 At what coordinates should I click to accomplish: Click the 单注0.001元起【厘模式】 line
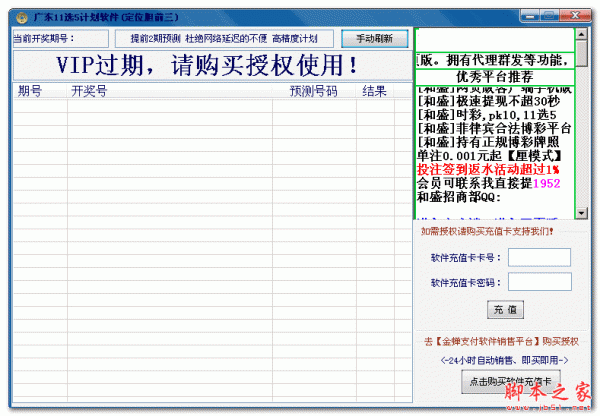click(489, 156)
